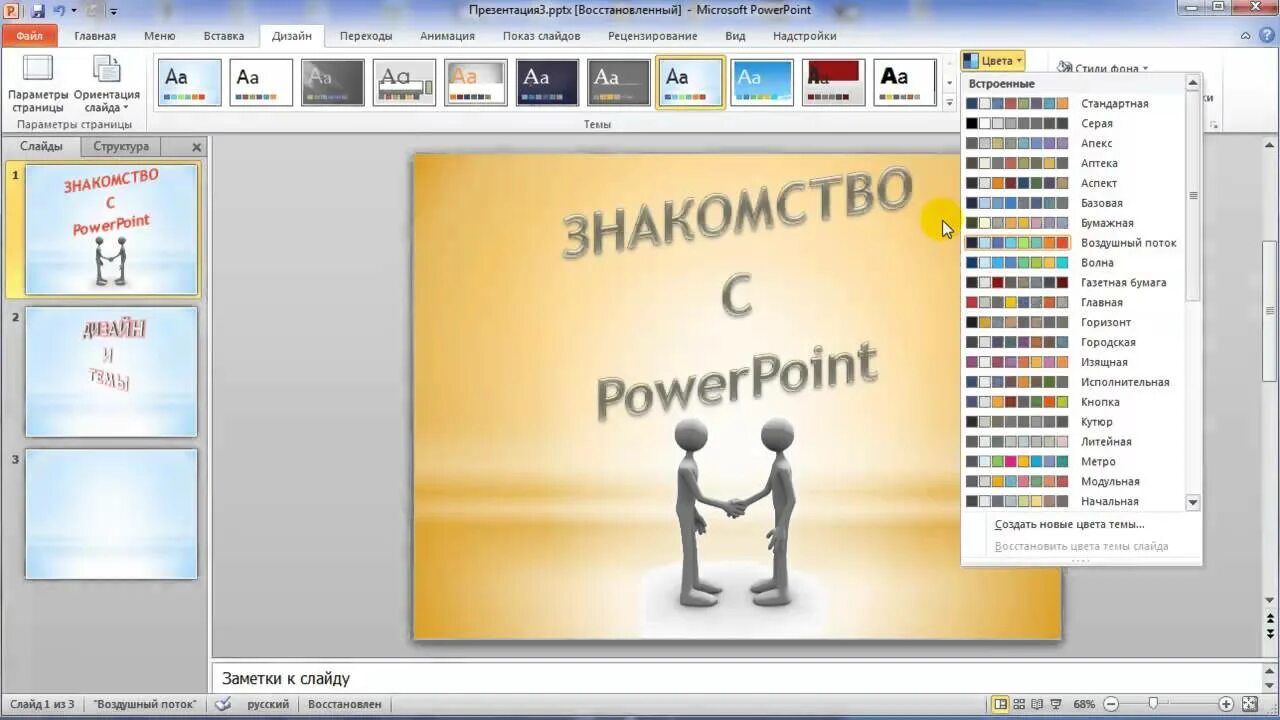1280x720 pixels.
Task: Click the 68% zoom level button
Action: pos(1084,704)
